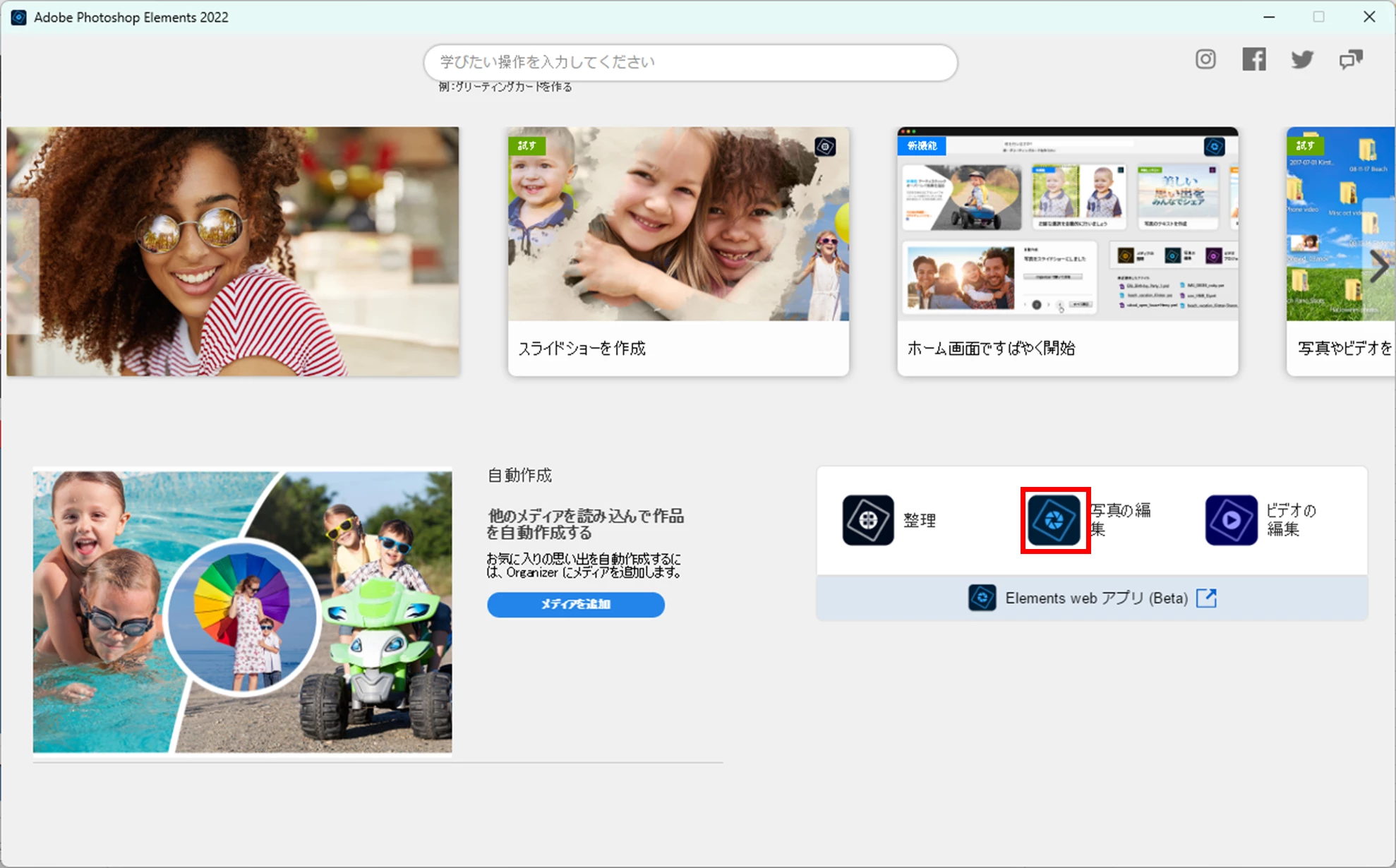Launch Video Editor via ビデオの編集 icon

click(1231, 520)
